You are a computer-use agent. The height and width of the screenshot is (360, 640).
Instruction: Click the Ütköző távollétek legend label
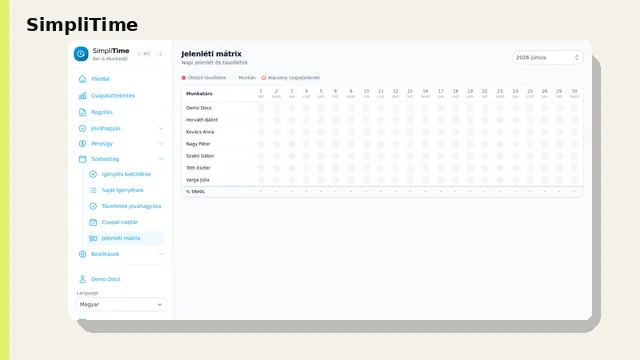pyautogui.click(x=207, y=78)
